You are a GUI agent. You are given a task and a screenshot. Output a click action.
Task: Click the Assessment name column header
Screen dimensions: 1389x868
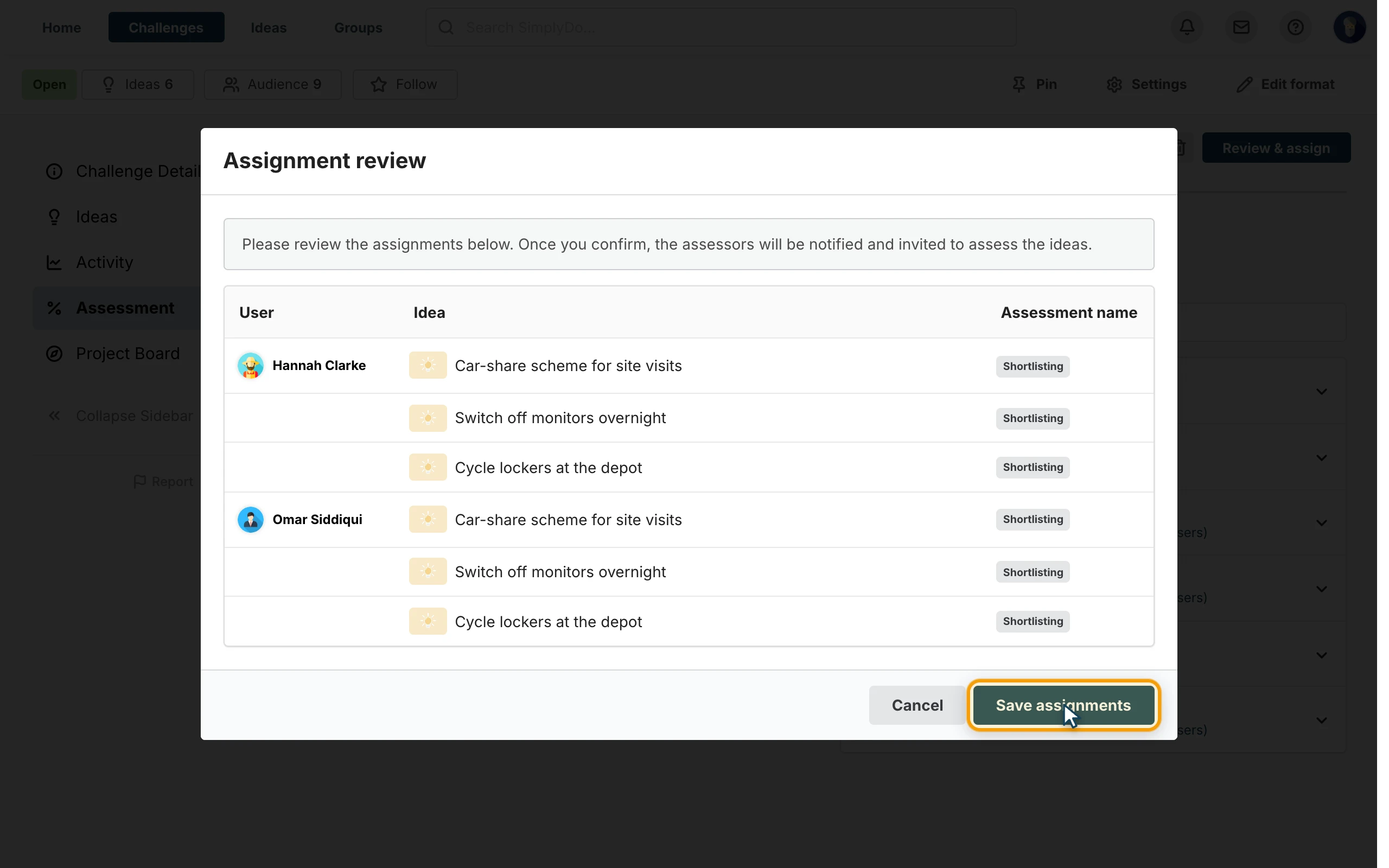(x=1068, y=312)
